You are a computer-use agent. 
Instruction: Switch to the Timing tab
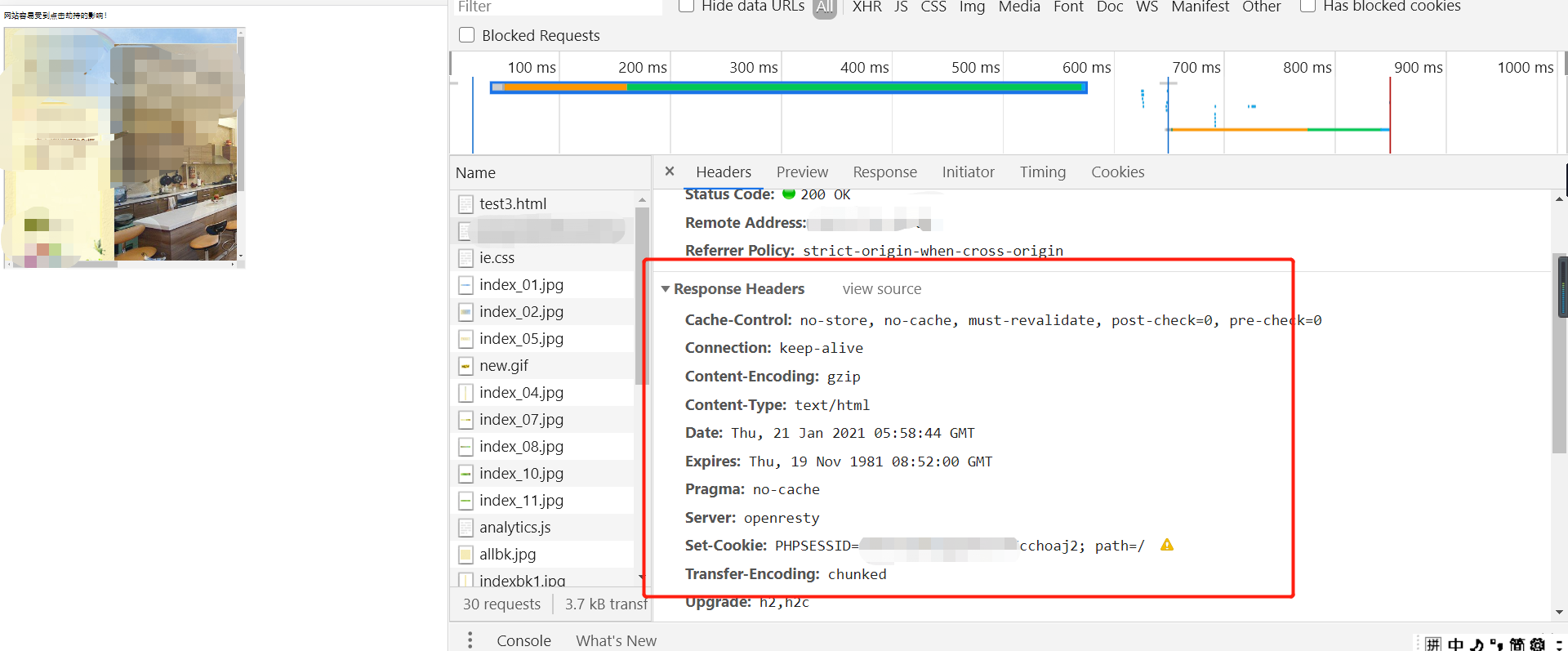(1042, 172)
